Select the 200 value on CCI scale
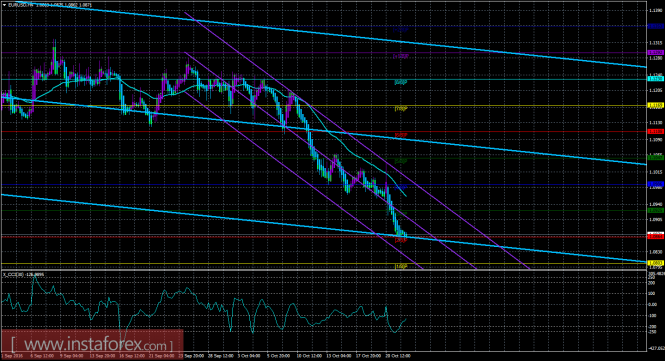The width and height of the screenshot is (665, 361). point(652,283)
